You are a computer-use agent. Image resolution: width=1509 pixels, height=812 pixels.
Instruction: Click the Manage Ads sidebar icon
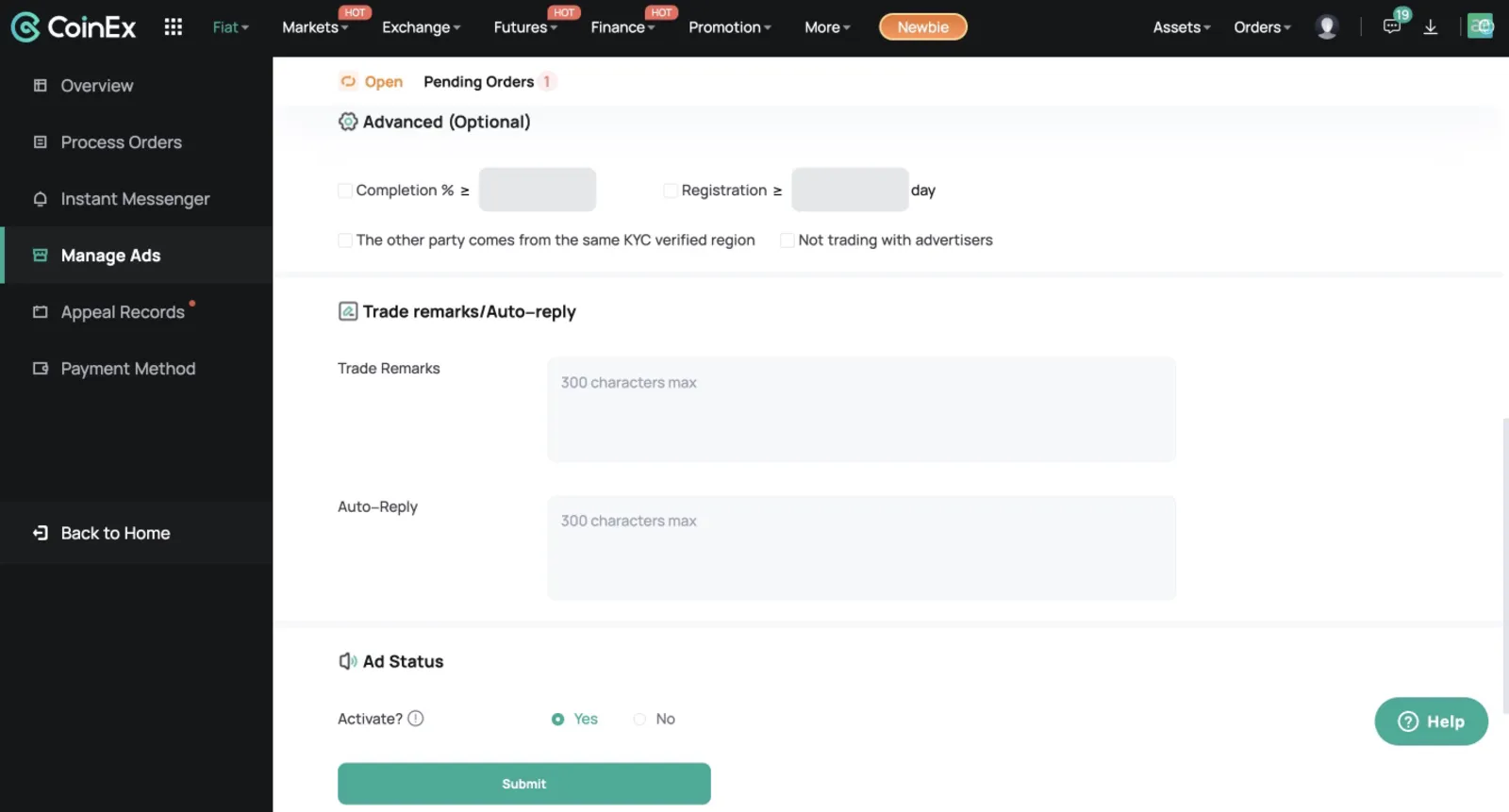point(40,256)
